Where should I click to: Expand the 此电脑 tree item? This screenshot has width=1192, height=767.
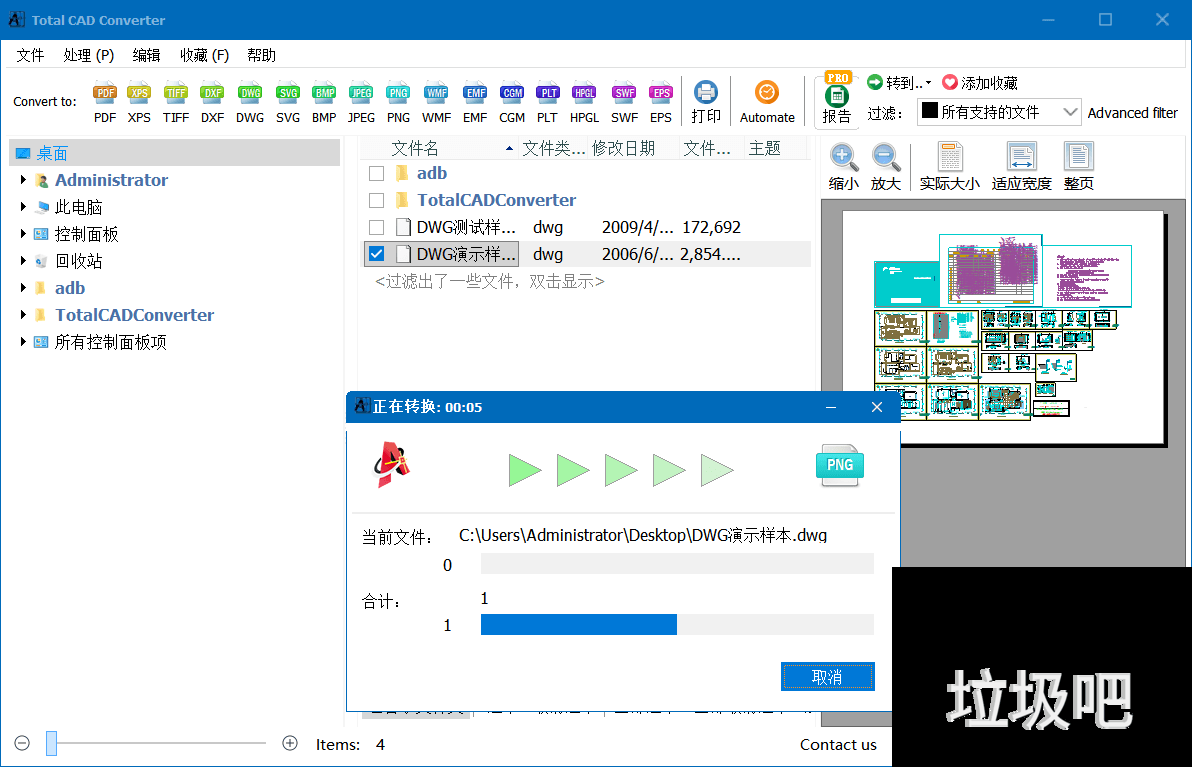click(22, 207)
